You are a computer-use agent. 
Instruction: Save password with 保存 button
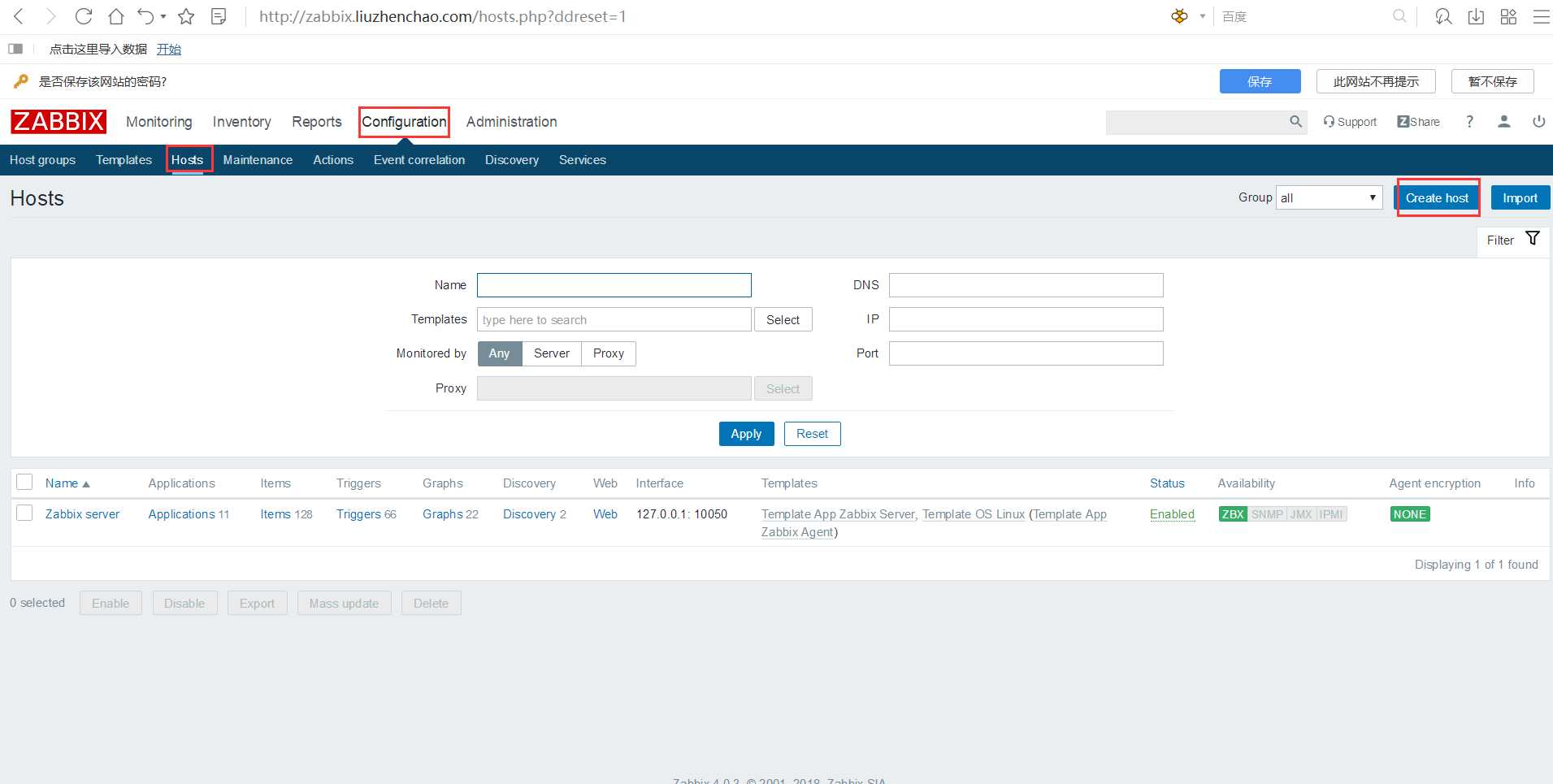tap(1260, 81)
